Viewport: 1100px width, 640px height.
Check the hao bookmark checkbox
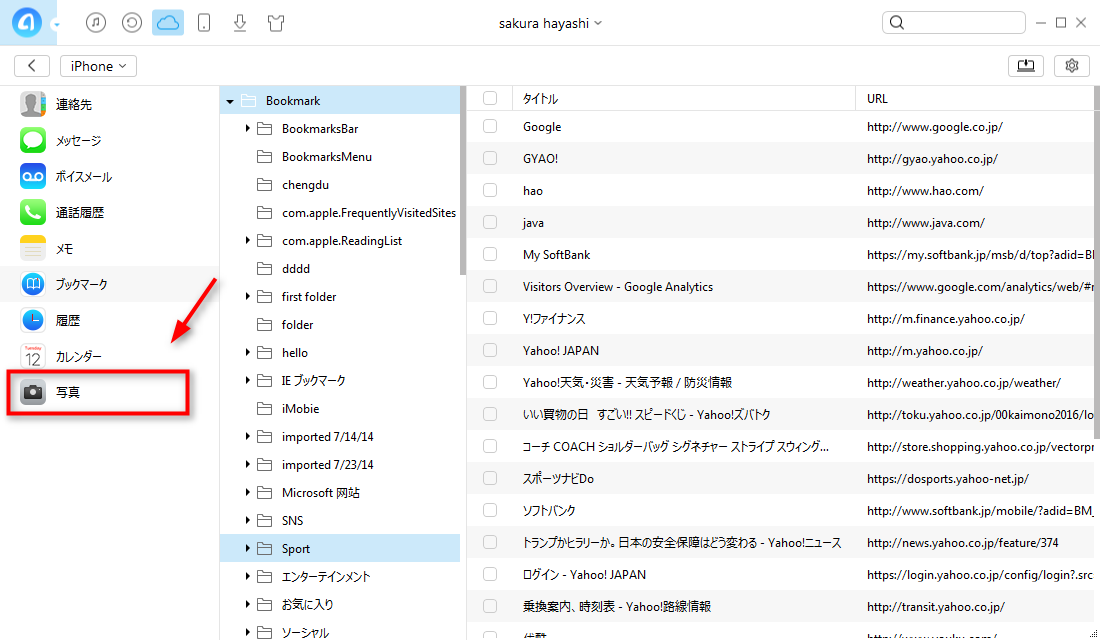pyautogui.click(x=490, y=190)
